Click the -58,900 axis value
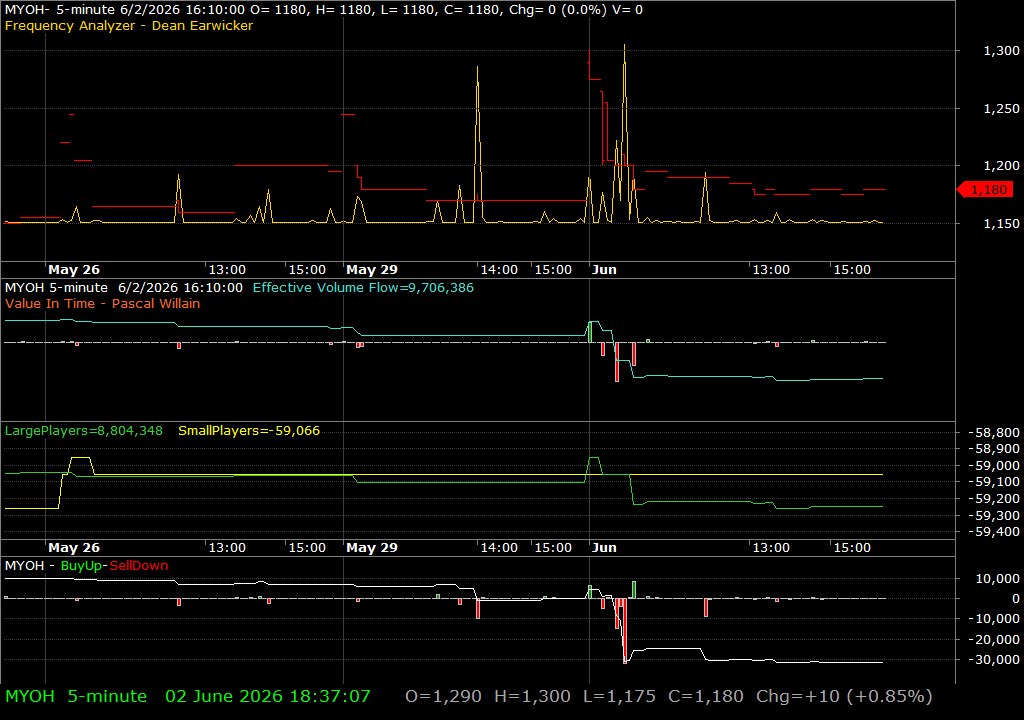 pos(993,449)
